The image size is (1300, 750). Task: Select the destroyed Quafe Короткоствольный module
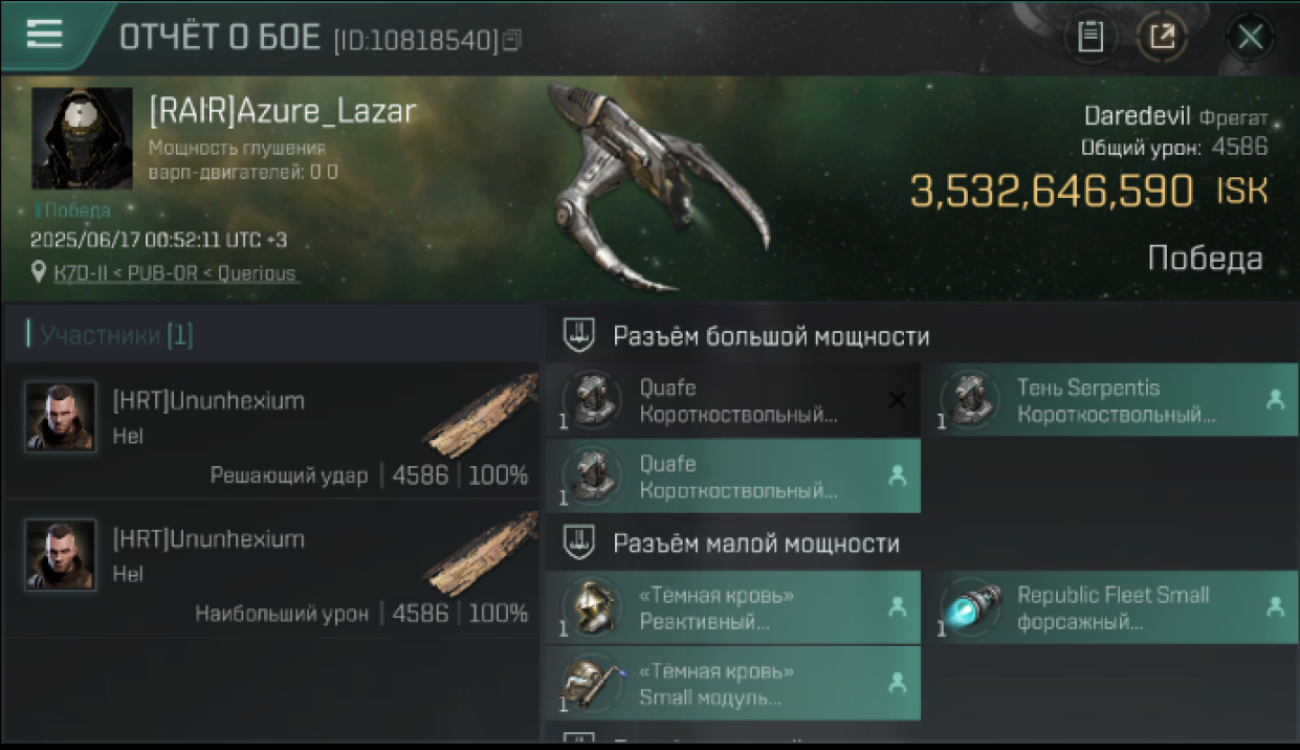tap(733, 400)
